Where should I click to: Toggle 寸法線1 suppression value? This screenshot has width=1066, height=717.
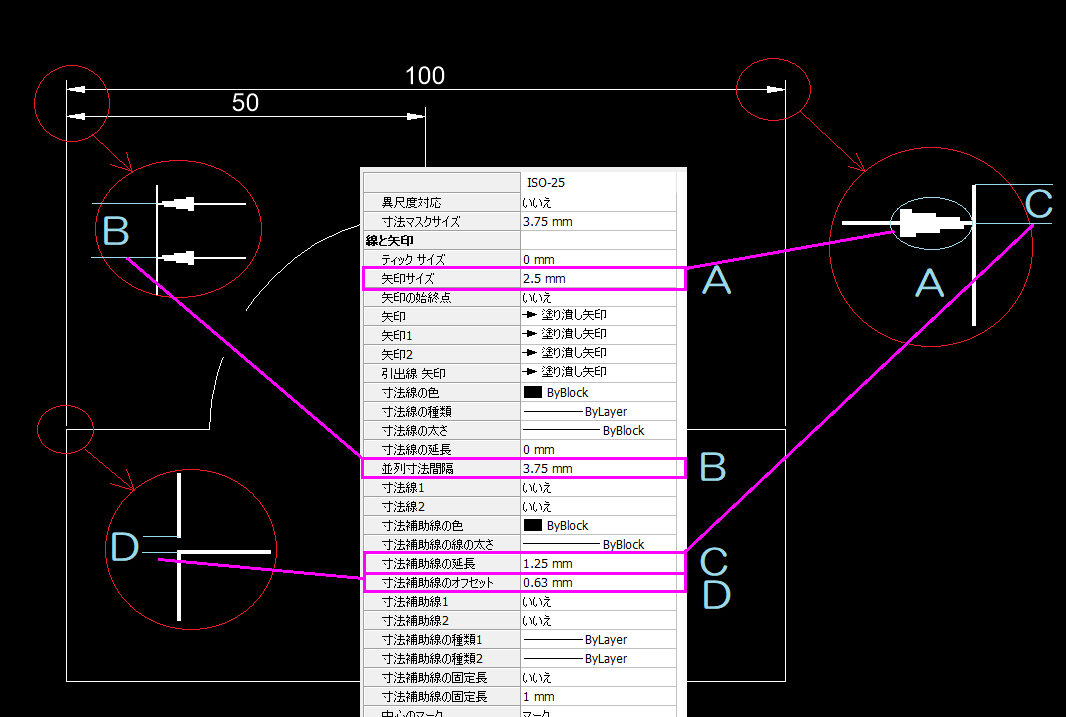537,488
